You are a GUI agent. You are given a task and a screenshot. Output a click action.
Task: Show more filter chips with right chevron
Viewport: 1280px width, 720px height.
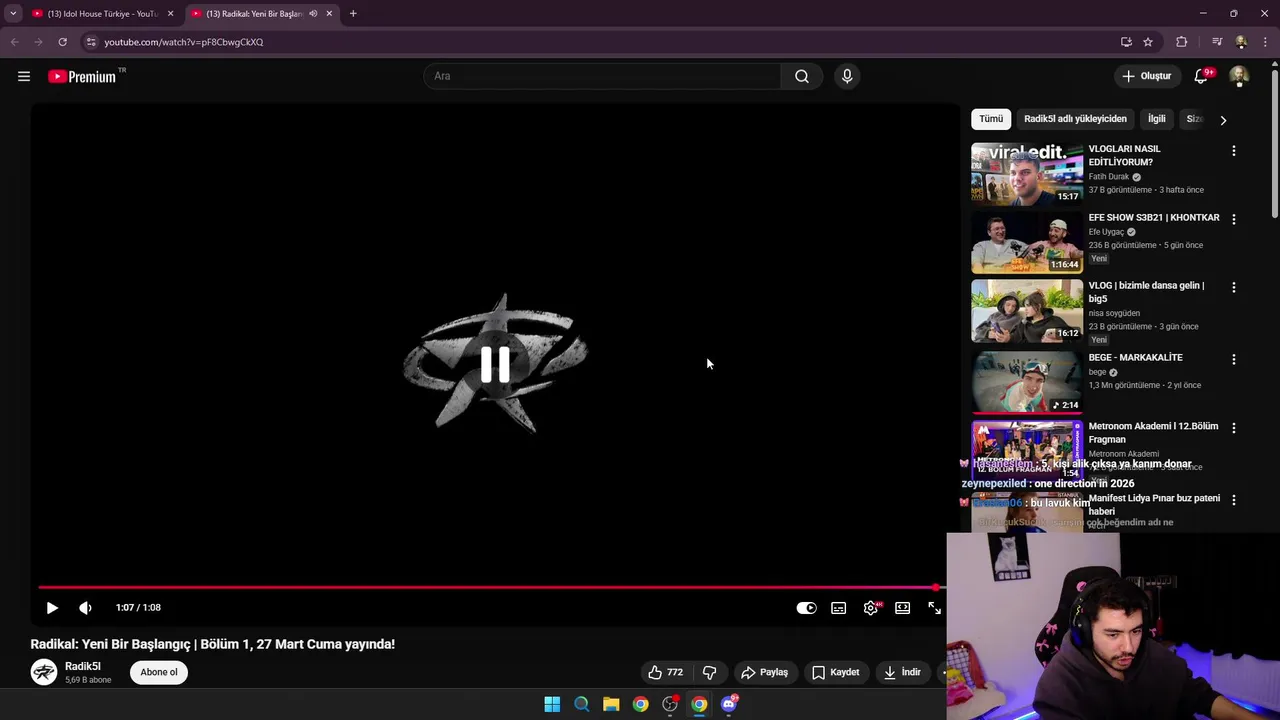point(1223,120)
